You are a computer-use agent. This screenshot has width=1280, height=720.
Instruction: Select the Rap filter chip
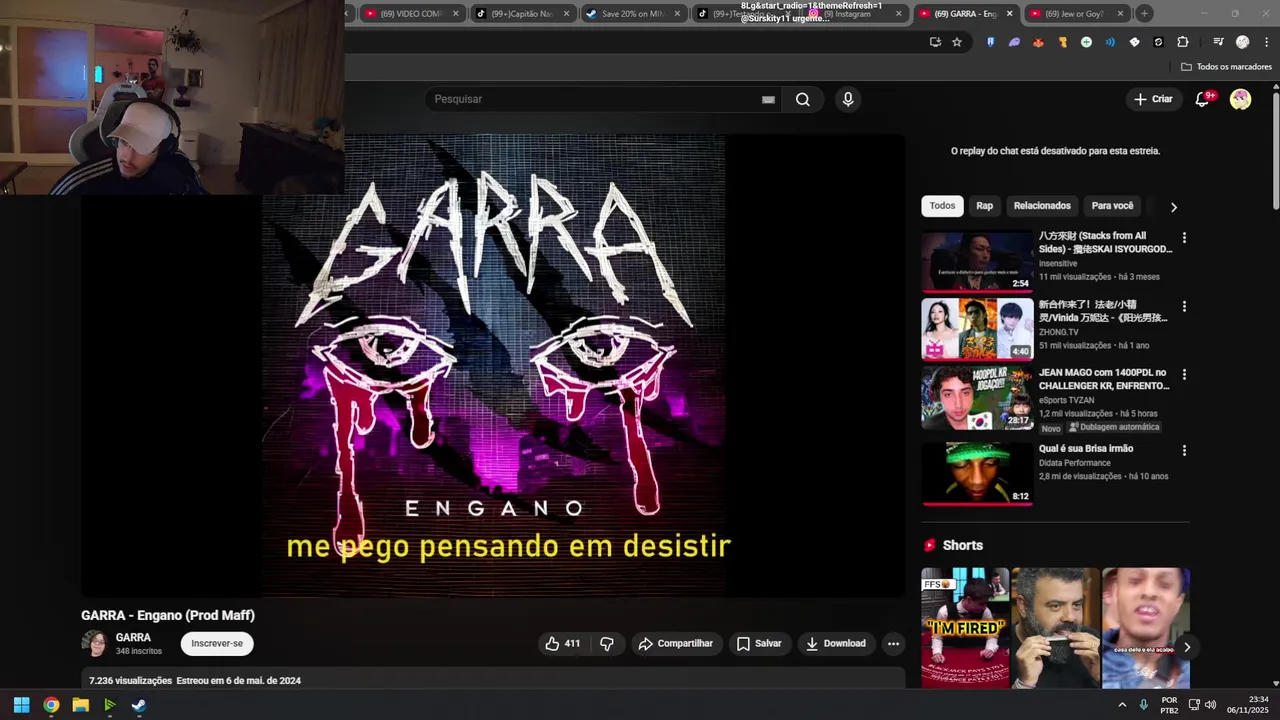[985, 206]
